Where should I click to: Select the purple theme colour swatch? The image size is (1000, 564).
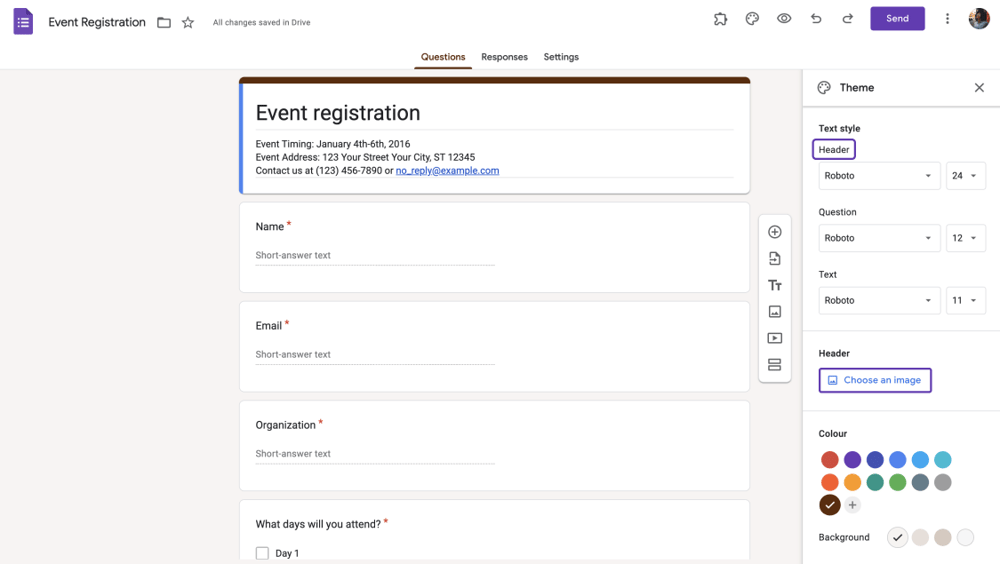click(852, 460)
